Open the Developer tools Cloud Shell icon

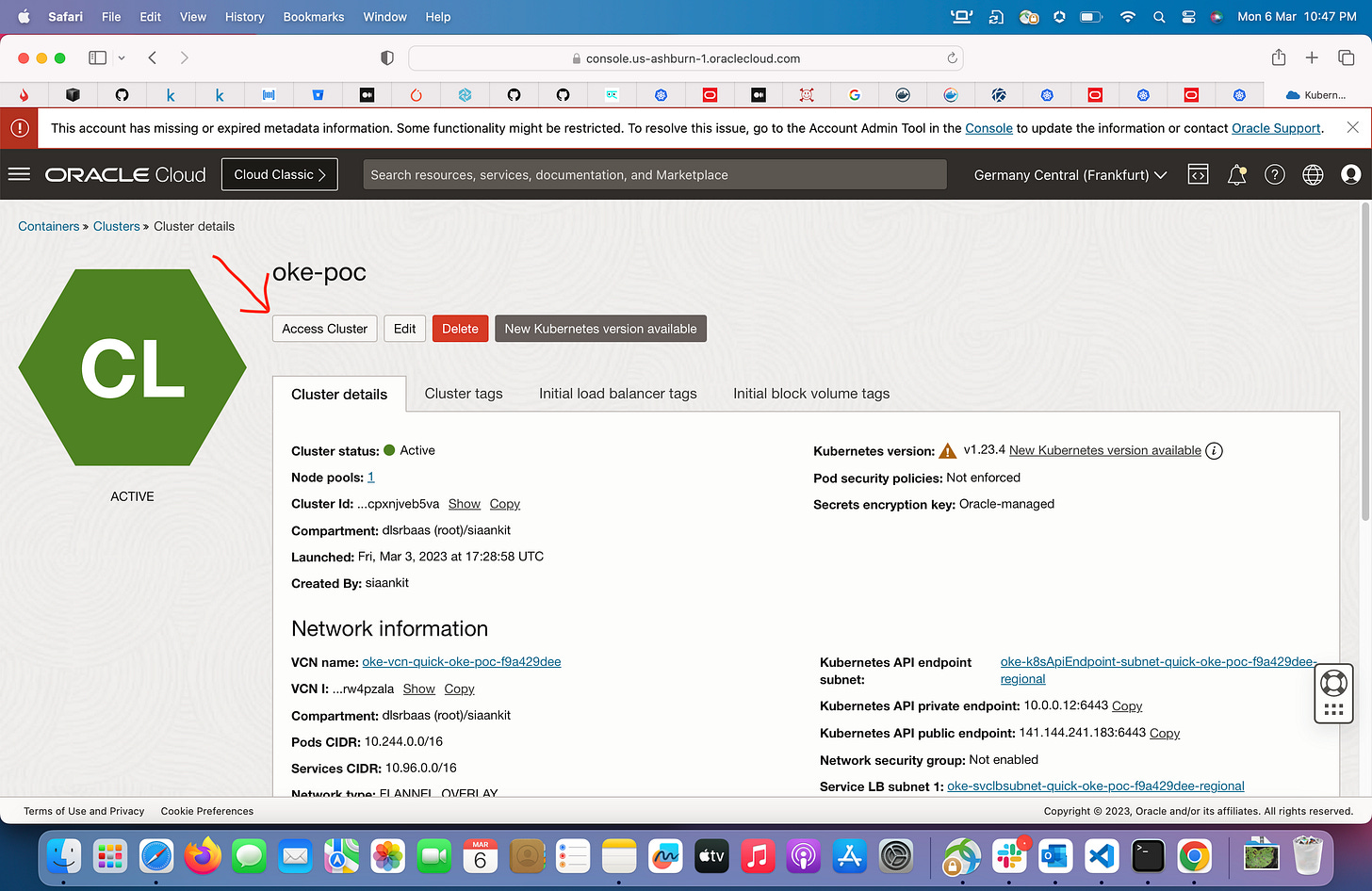click(x=1198, y=174)
